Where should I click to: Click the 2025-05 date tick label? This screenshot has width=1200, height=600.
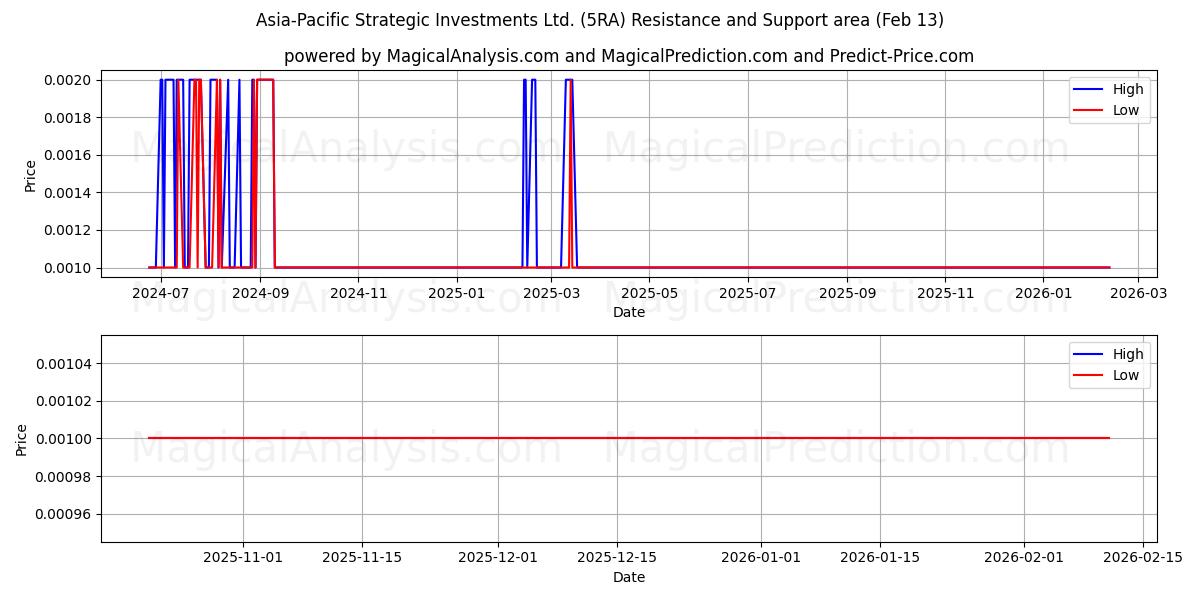[x=649, y=294]
